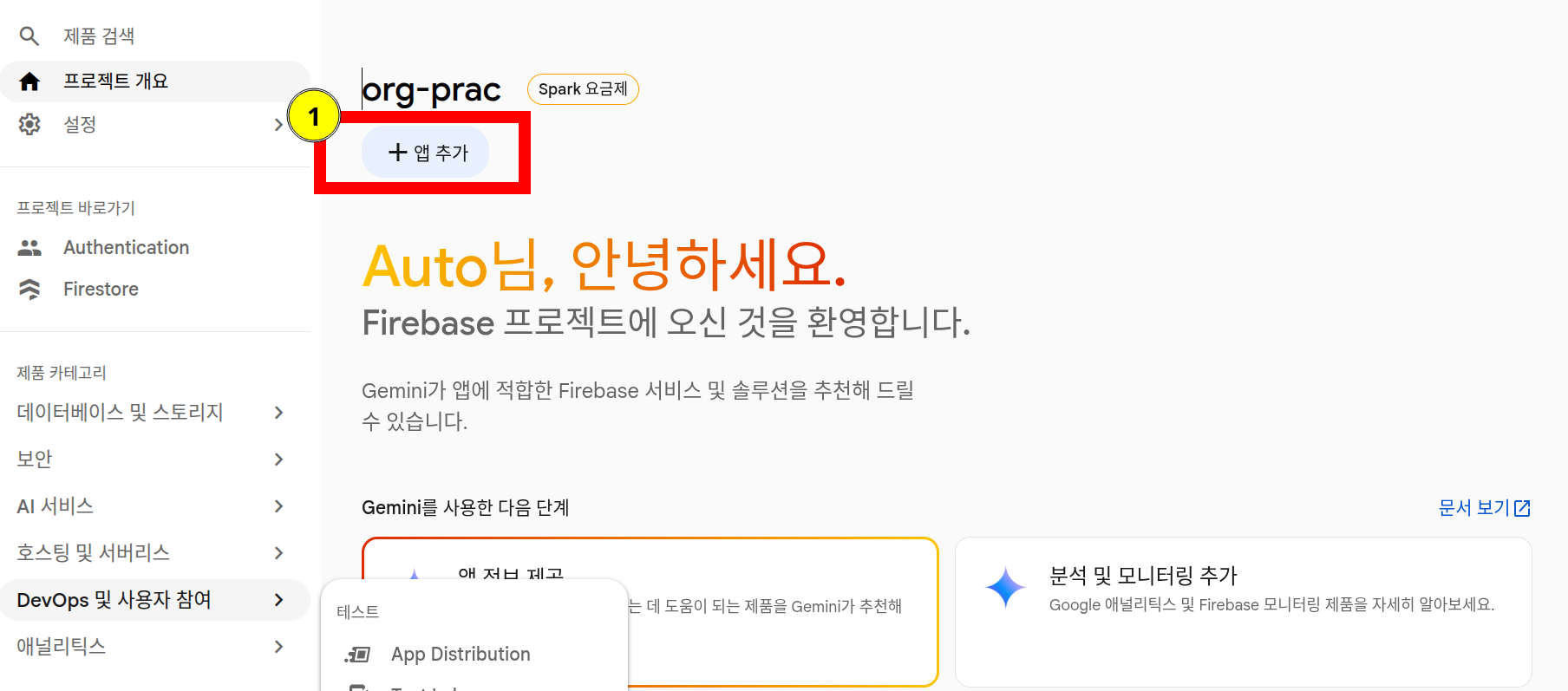Expand 호스팅 및 서버리스 category chevron
This screenshot has height=691, width=1568.
278,553
